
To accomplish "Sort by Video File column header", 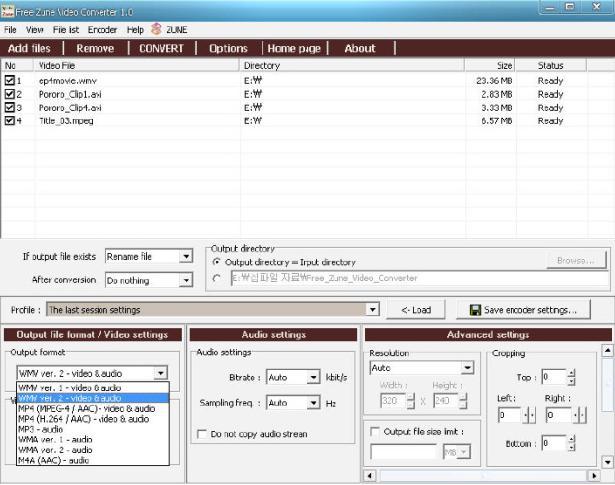I will (x=137, y=65).
